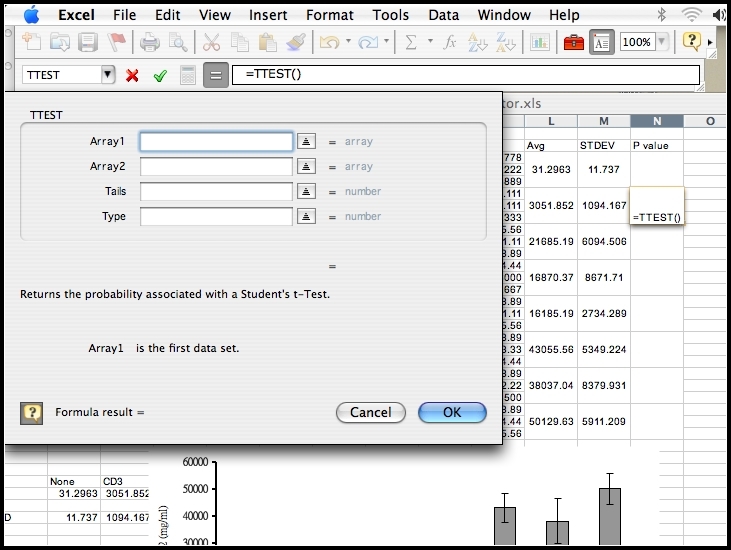This screenshot has height=550, width=731.
Task: Click the red X cancel formula icon
Action: 132,75
